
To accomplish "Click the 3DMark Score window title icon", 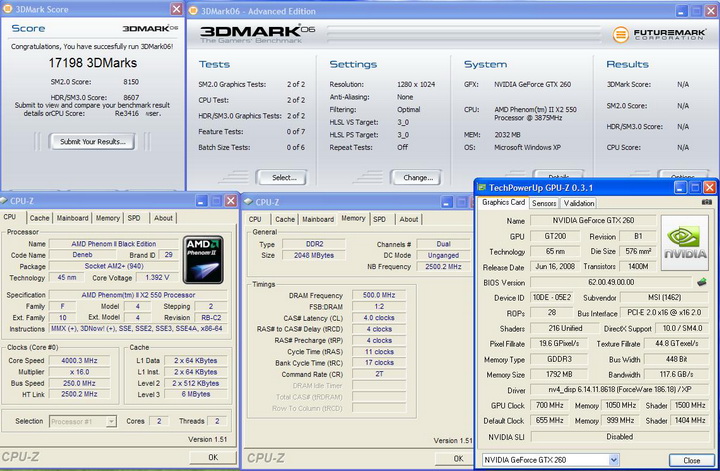I will coord(7,9).
